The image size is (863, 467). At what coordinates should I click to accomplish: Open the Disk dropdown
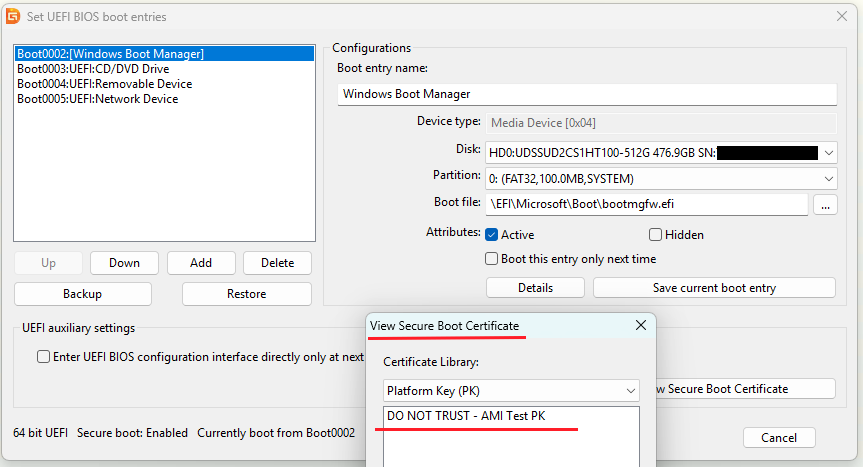click(661, 153)
